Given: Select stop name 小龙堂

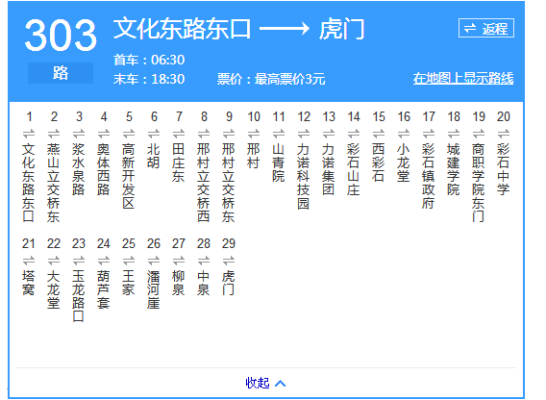Looking at the screenshot, I should (403, 163).
